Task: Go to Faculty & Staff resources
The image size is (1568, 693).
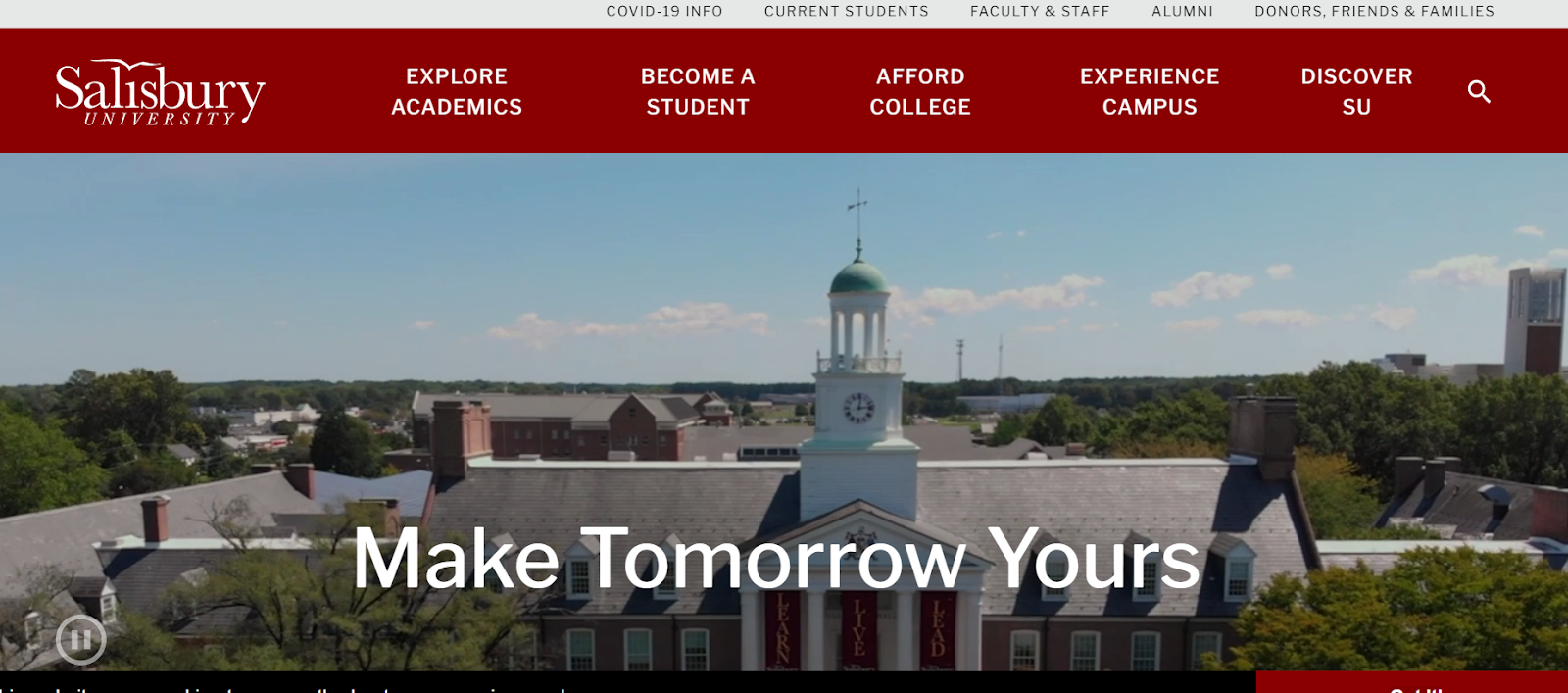Action: click(1040, 12)
